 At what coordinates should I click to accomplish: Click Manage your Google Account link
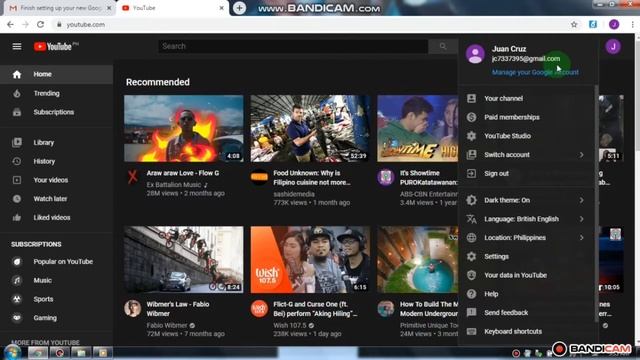point(535,72)
